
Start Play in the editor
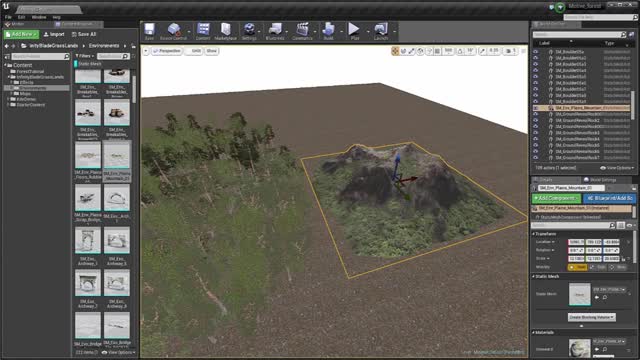tap(354, 31)
